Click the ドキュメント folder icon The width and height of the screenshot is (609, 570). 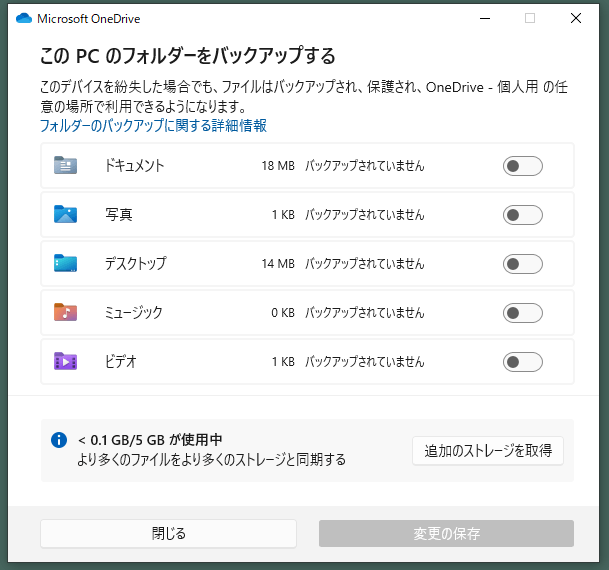point(65,165)
